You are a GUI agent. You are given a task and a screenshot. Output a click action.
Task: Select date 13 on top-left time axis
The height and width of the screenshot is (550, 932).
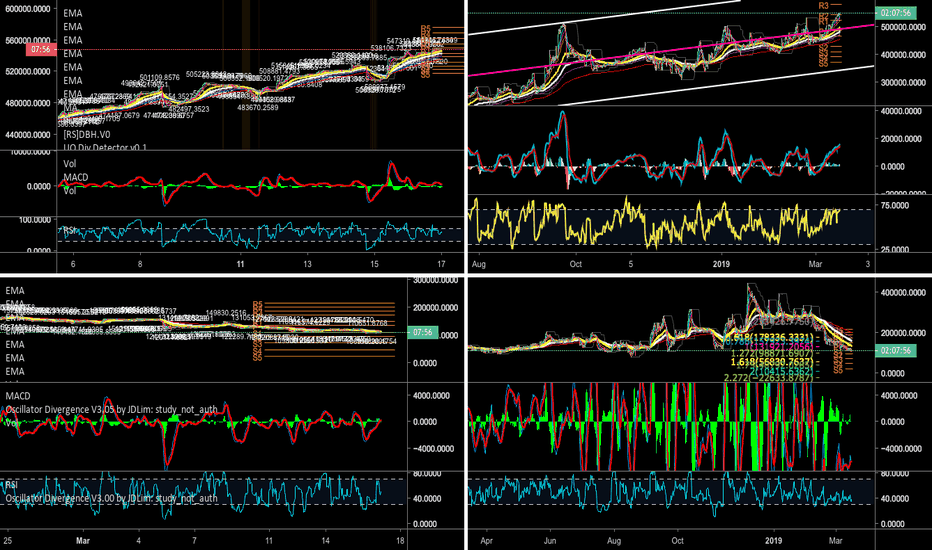307,264
